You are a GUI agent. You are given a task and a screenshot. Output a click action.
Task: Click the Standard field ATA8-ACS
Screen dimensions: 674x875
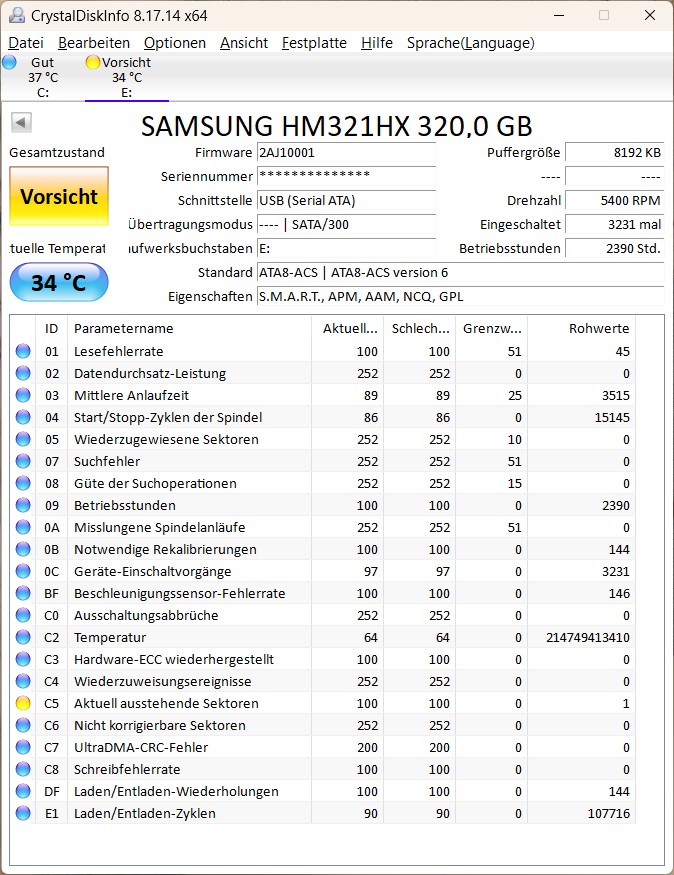coord(460,272)
